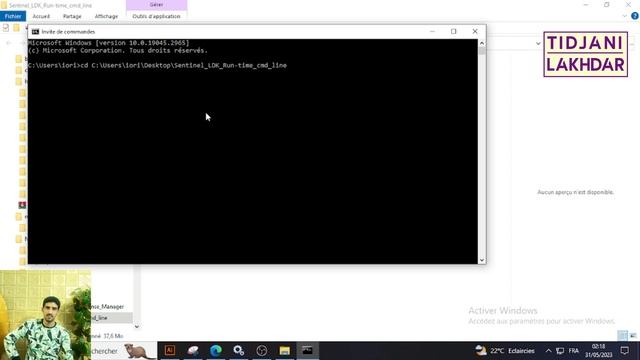
Task: Click the command prompt title bar icon
Action: [x=36, y=31]
